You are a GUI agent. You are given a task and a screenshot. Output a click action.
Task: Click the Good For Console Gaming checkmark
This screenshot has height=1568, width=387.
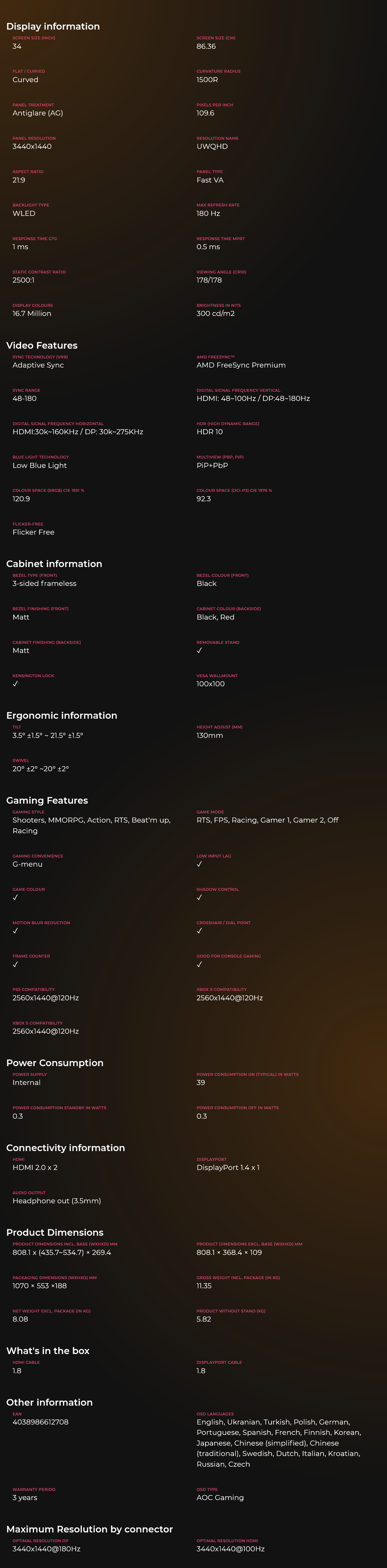(x=199, y=965)
